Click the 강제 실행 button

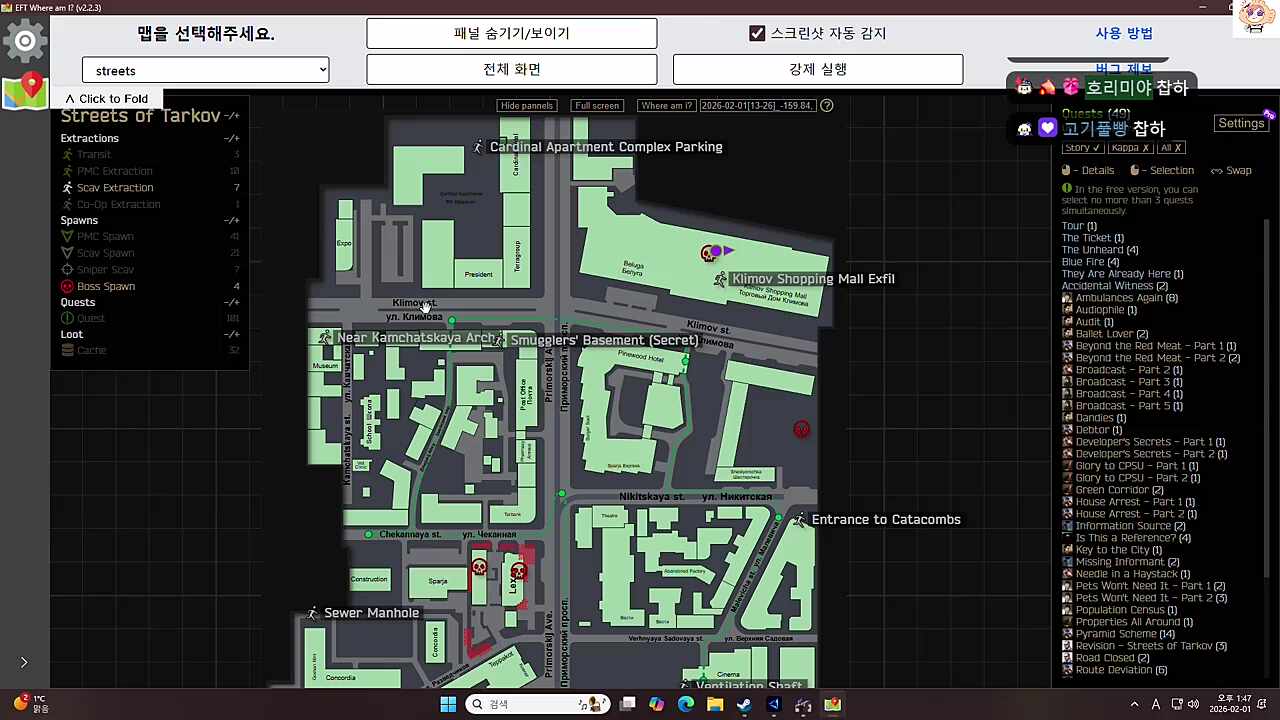coord(818,69)
